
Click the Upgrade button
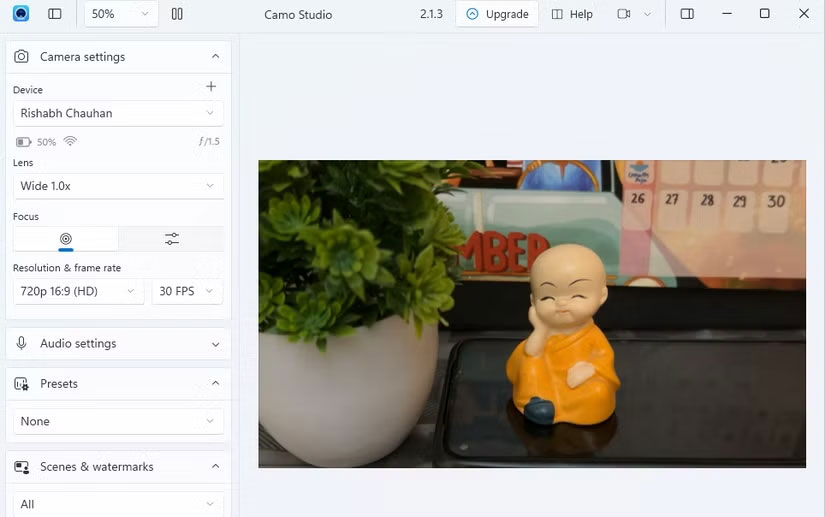(497, 14)
